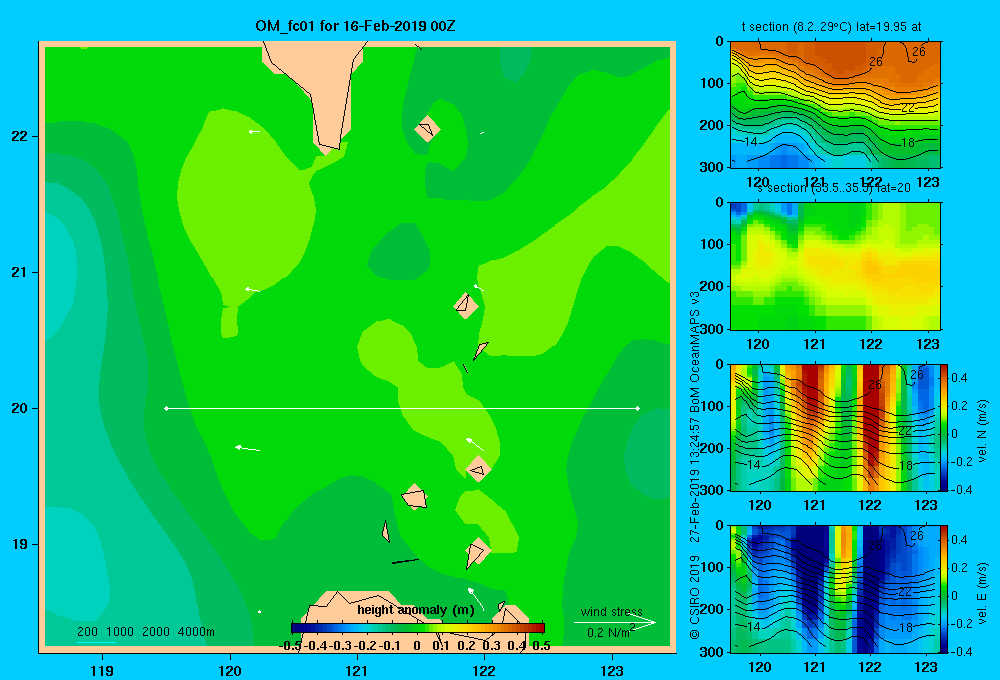Click the '-0.5' tick on height anomaly bar
Screen dimensions: 1000x680
[290, 646]
